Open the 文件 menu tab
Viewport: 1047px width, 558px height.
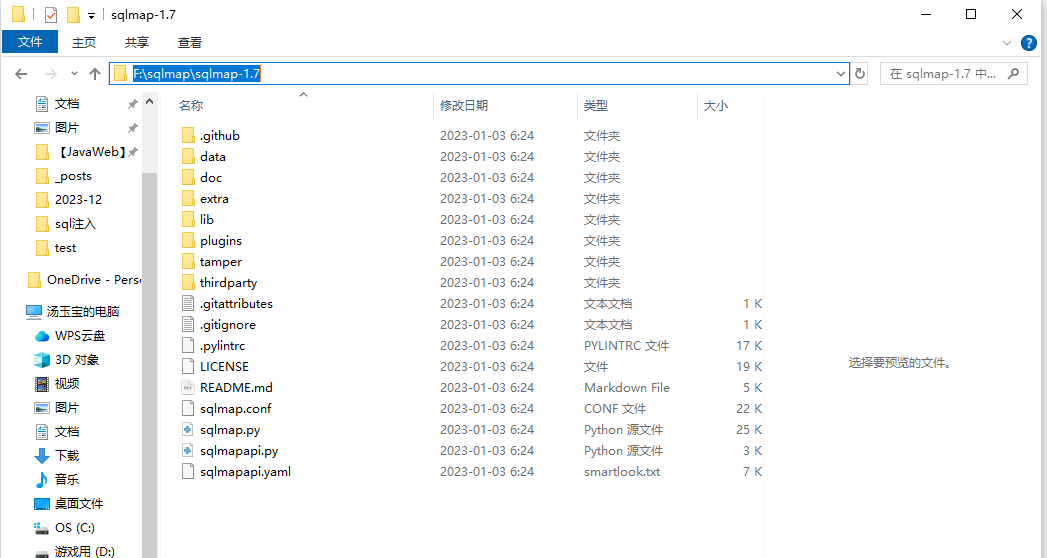point(30,42)
